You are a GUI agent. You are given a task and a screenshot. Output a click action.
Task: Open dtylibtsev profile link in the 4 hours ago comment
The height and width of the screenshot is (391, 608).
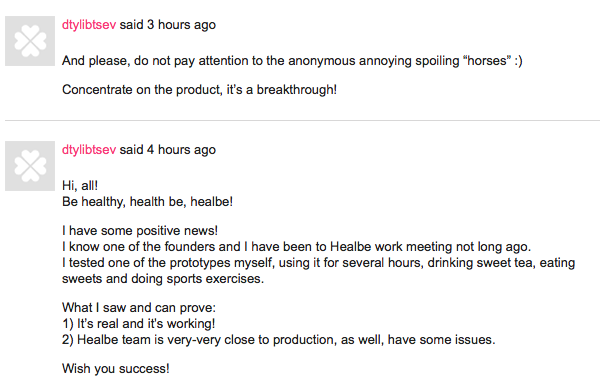(89, 150)
